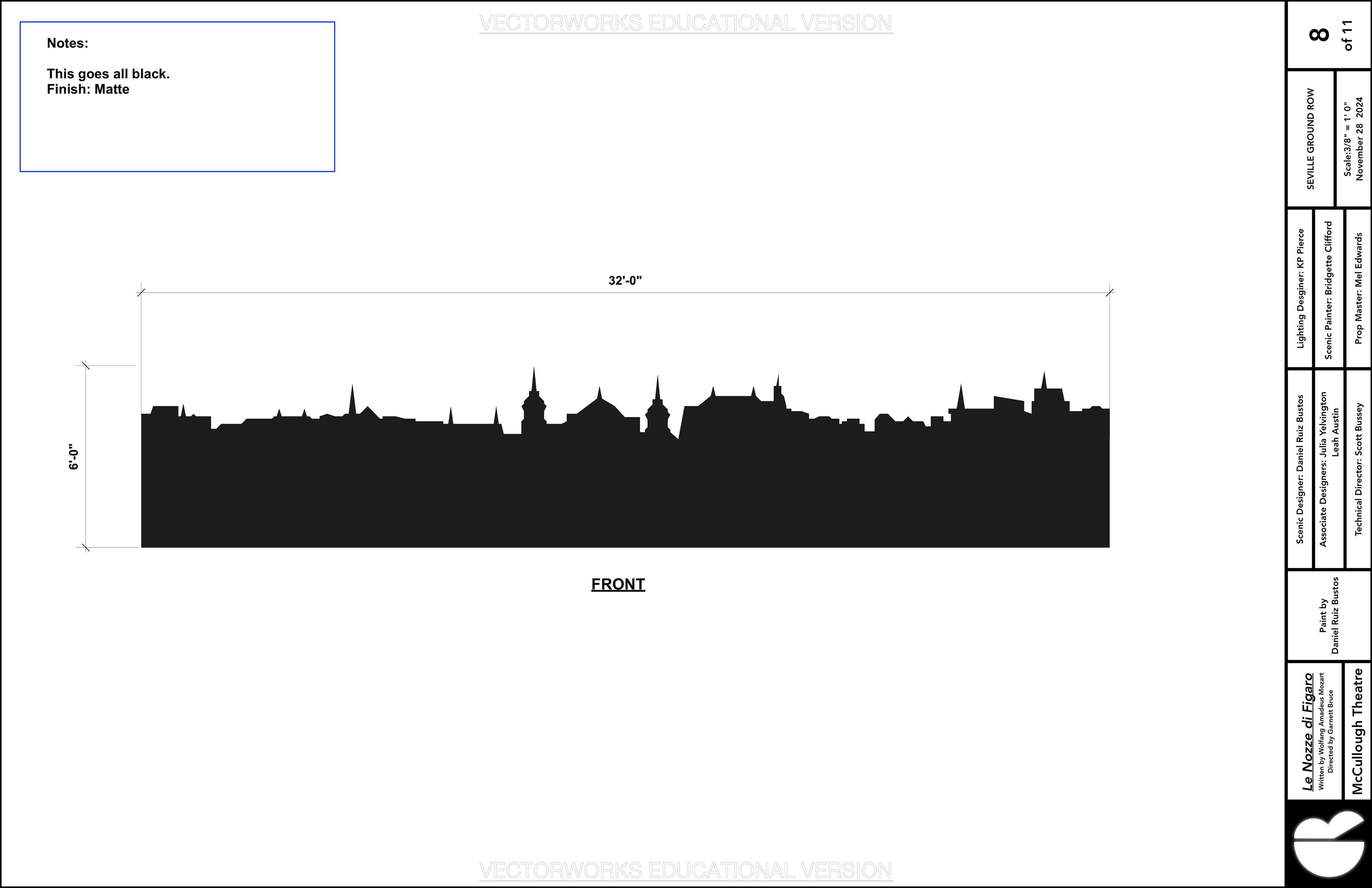Click the Paint by Daniel Ruiz Bustos cell
The height and width of the screenshot is (888, 1372).
click(x=1329, y=615)
